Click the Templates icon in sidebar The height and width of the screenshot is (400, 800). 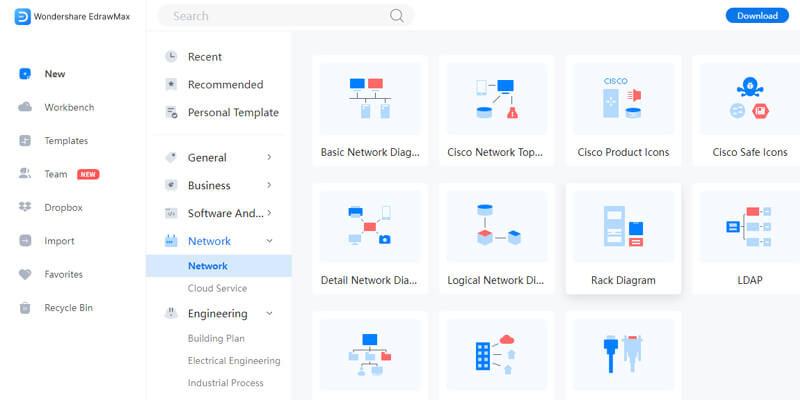point(25,141)
